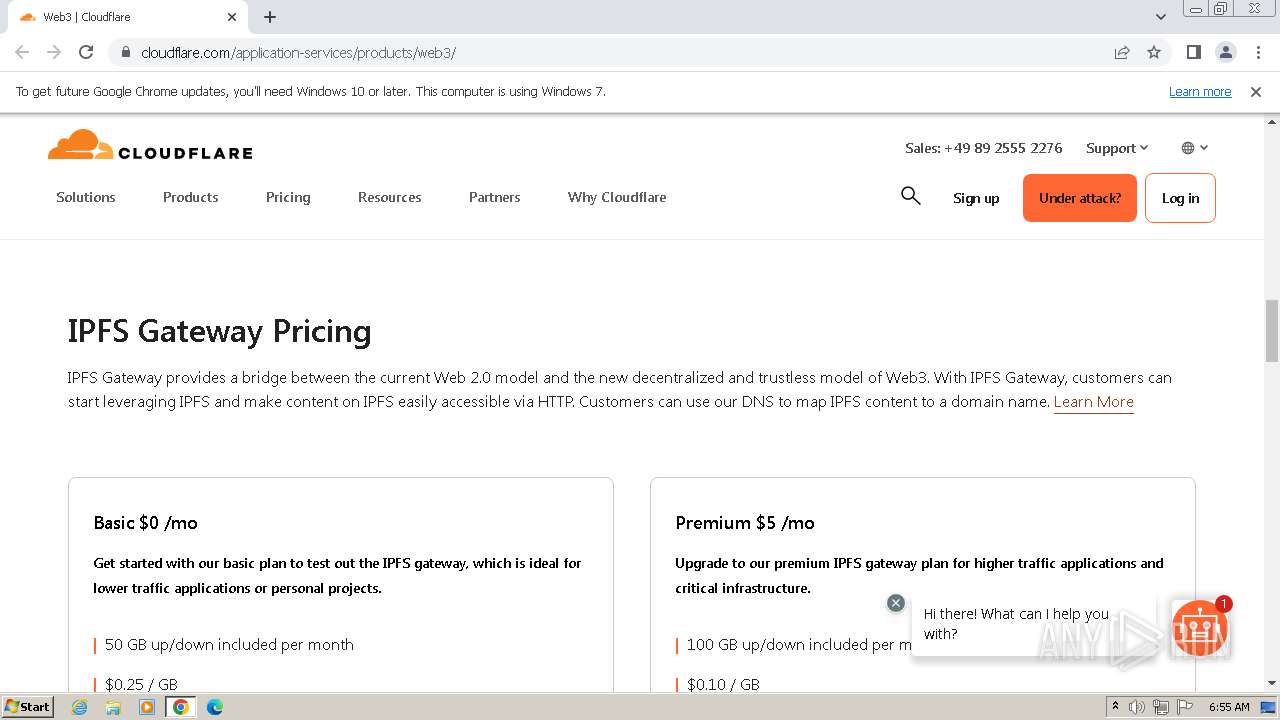Open the language globe selector
This screenshot has width=1280, height=720.
[x=1194, y=148]
